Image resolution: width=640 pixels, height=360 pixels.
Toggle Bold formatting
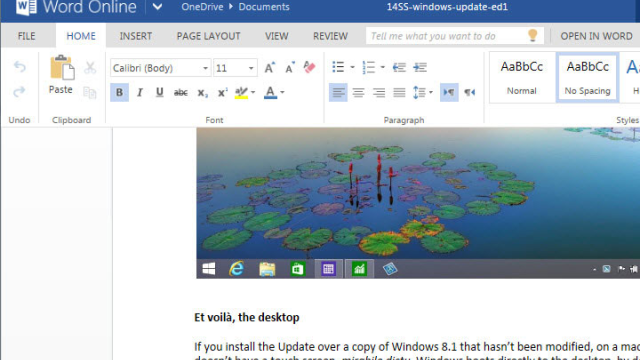119,93
